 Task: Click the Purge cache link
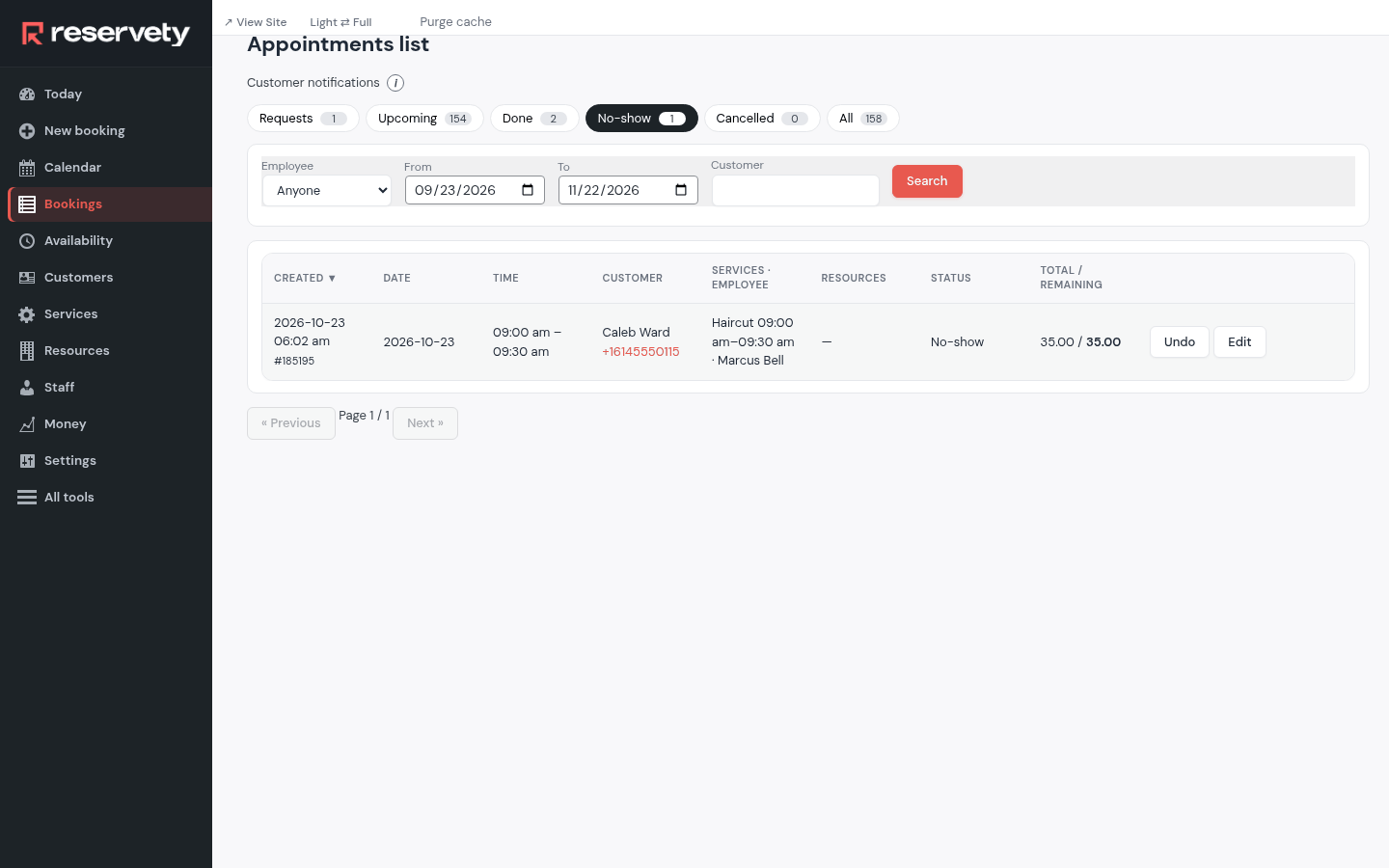[x=455, y=22]
